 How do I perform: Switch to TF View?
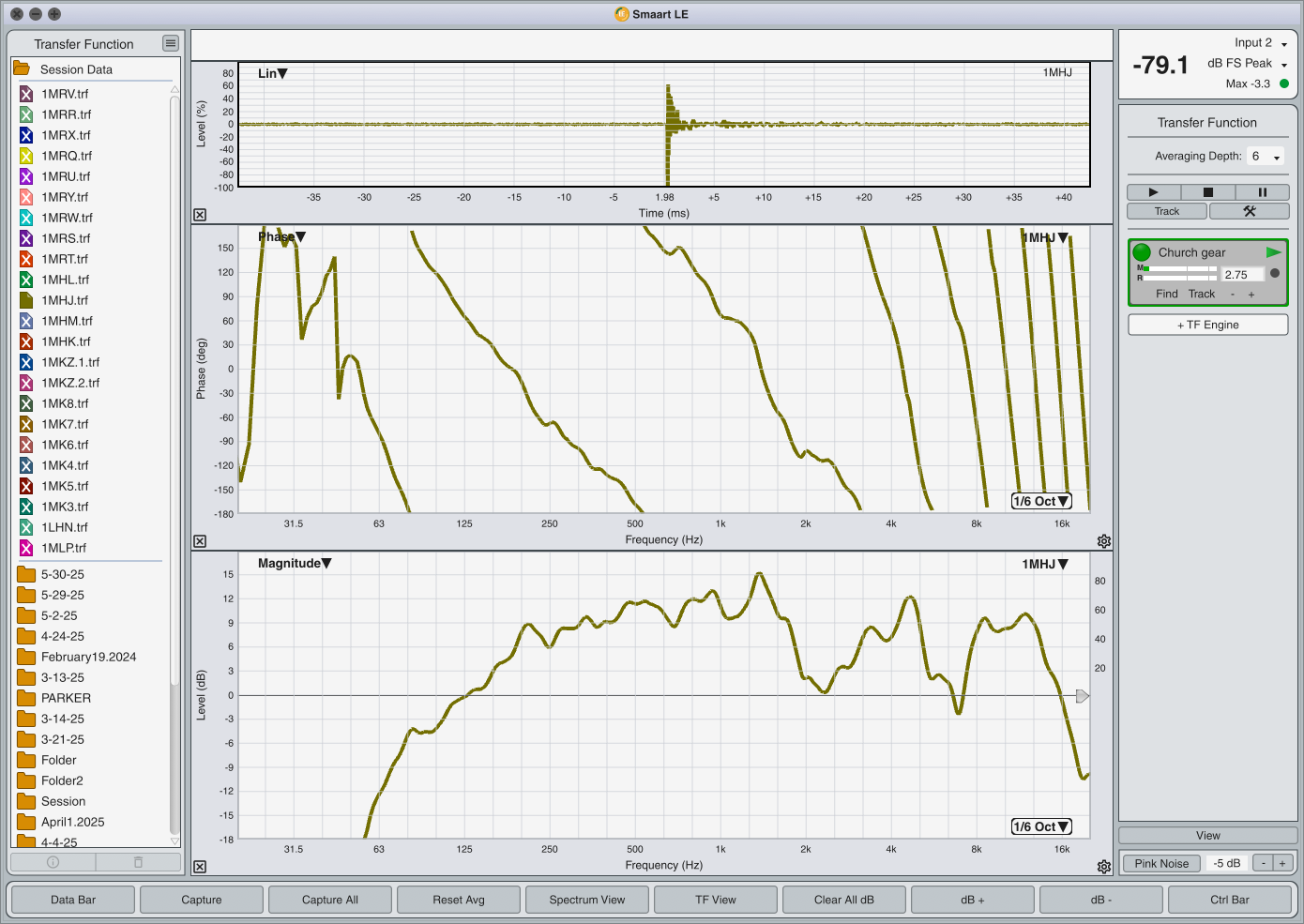point(716,900)
